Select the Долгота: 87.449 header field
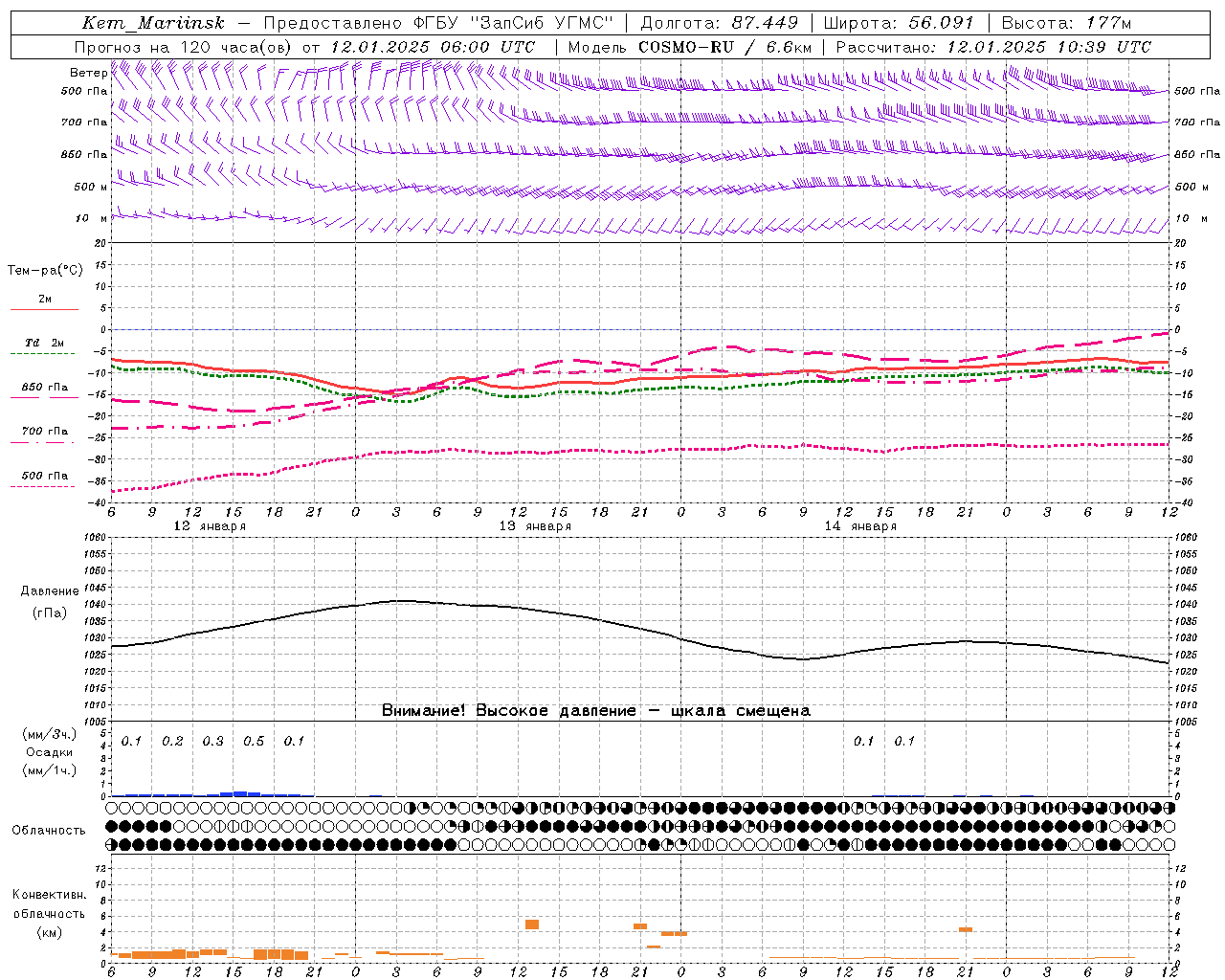1225x980 pixels. click(719, 23)
